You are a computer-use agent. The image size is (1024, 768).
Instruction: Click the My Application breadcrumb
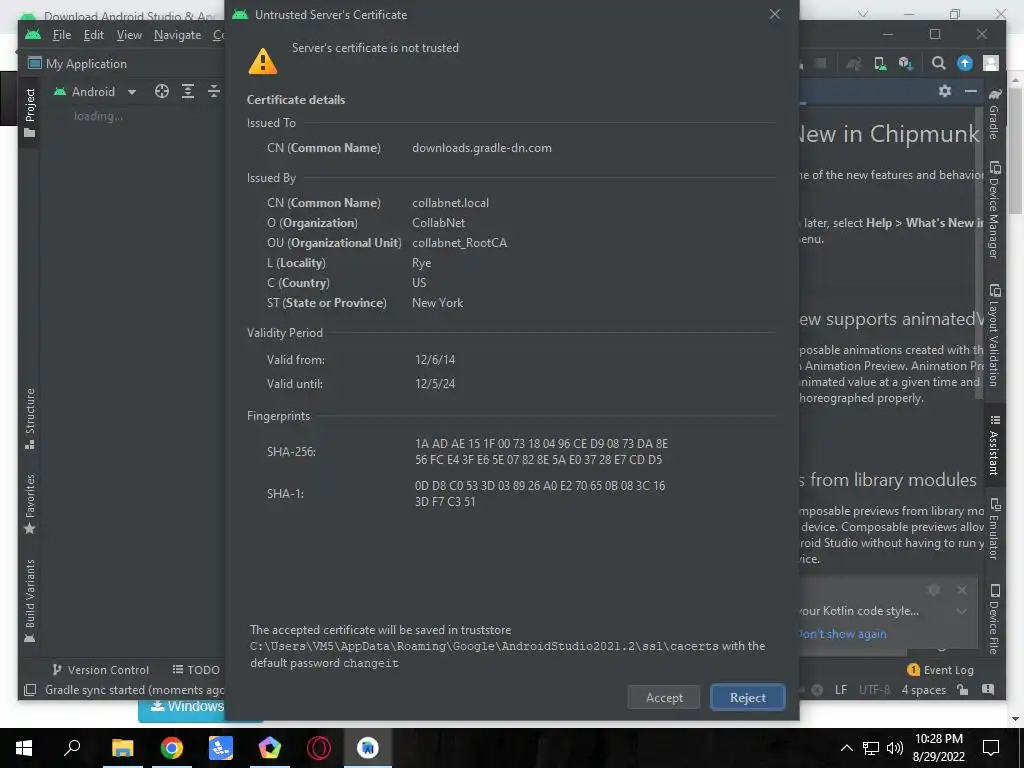click(78, 64)
